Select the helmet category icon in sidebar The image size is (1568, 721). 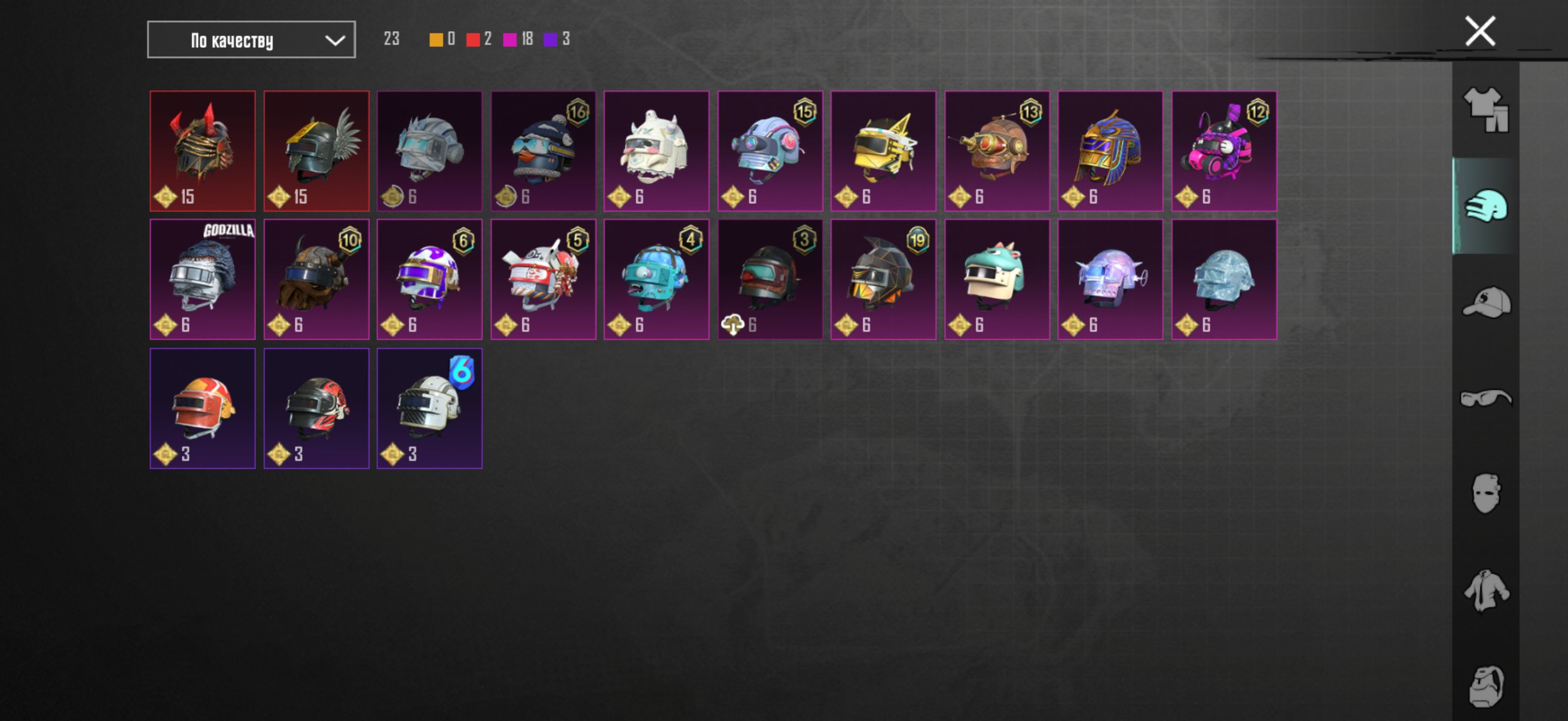(x=1486, y=206)
